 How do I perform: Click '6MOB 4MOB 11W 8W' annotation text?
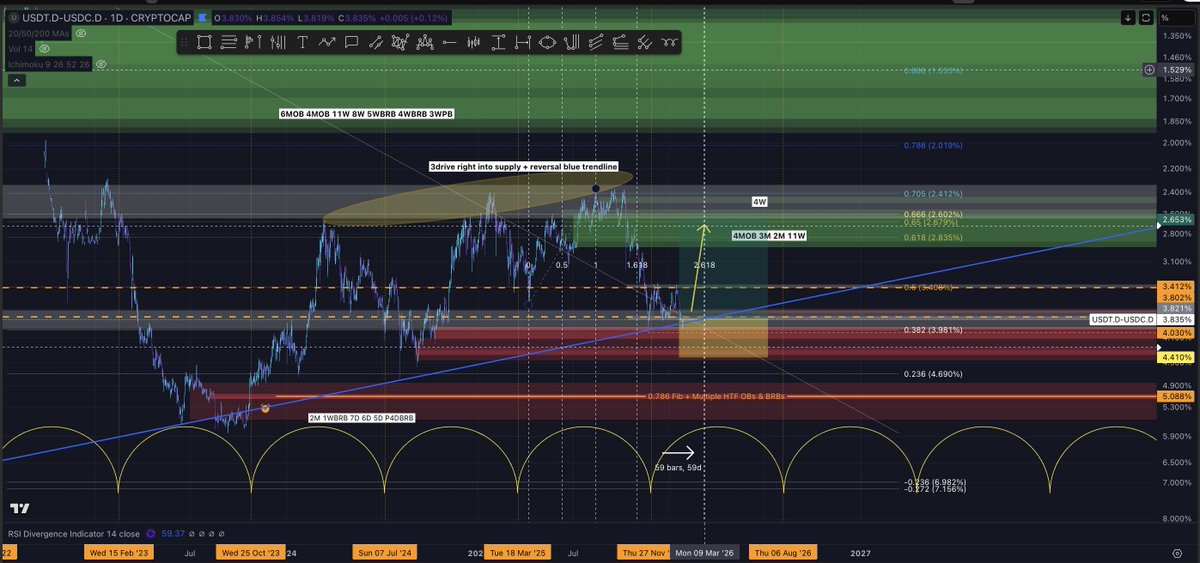click(x=367, y=115)
